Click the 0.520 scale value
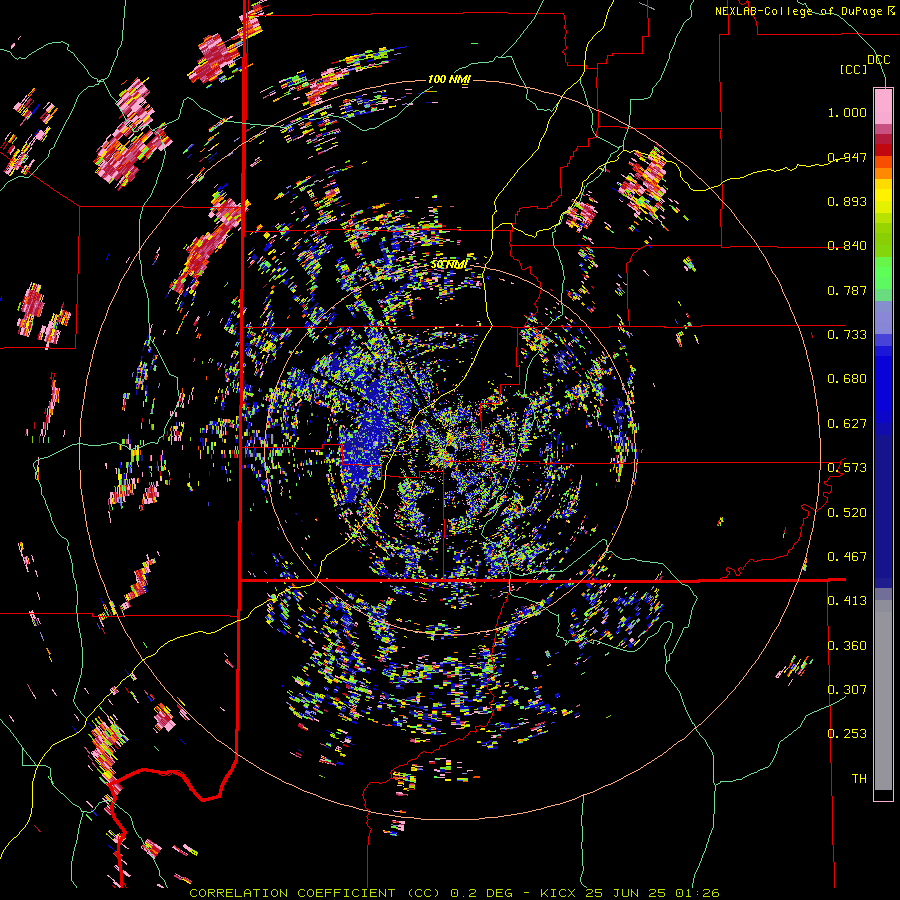 click(847, 512)
